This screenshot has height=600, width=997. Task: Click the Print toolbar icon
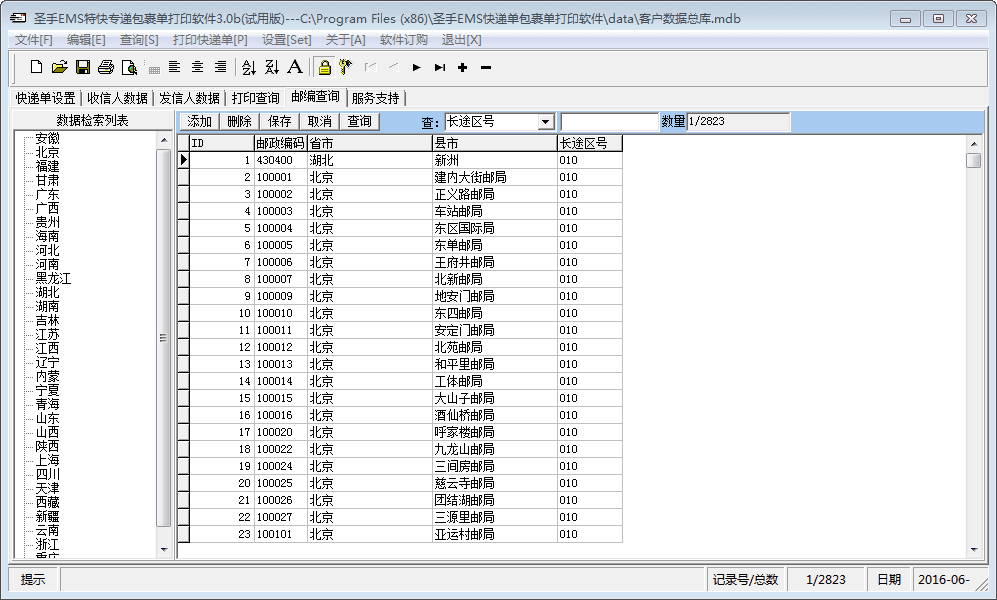pyautogui.click(x=106, y=67)
